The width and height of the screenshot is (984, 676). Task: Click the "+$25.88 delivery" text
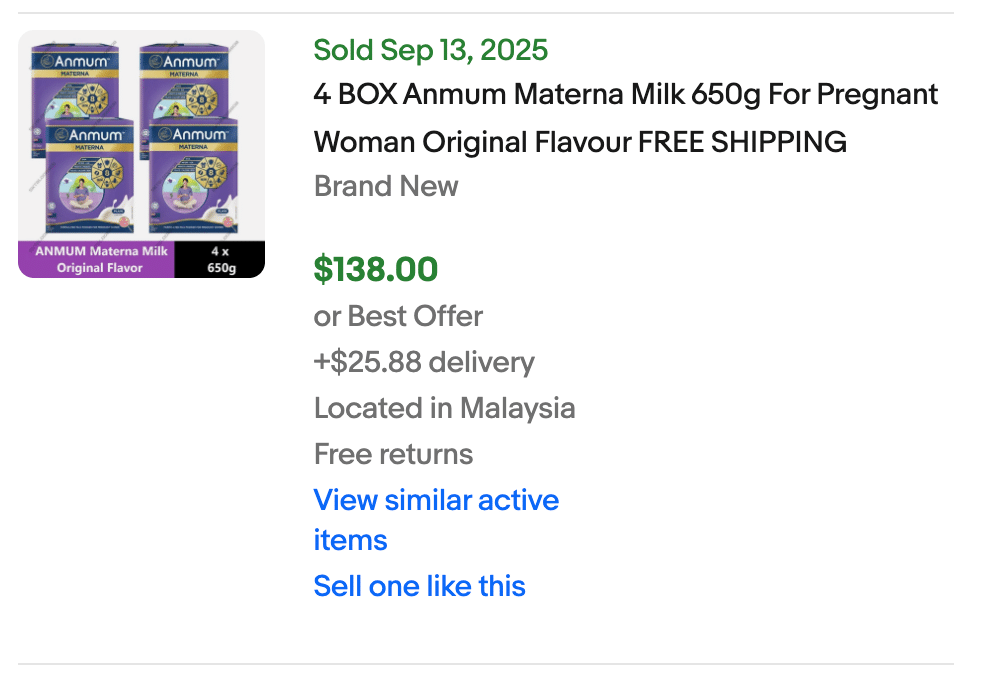pyautogui.click(x=424, y=362)
